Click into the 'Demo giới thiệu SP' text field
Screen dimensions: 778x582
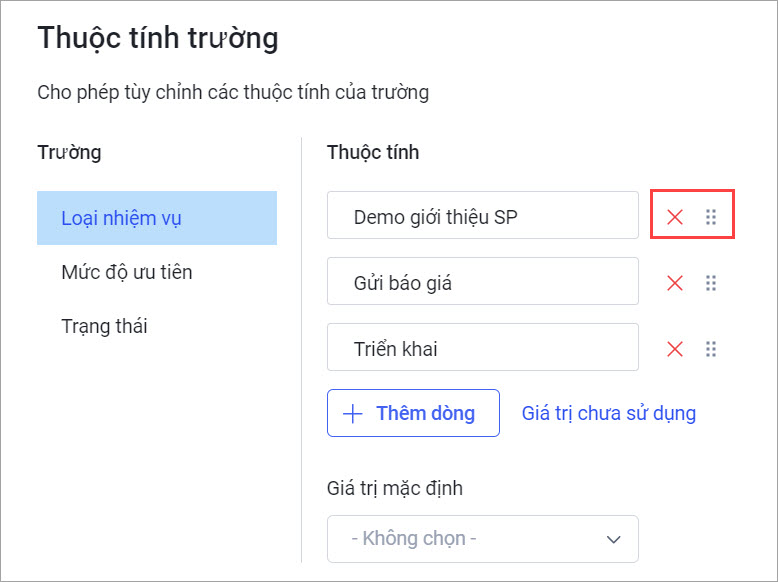tap(483, 215)
